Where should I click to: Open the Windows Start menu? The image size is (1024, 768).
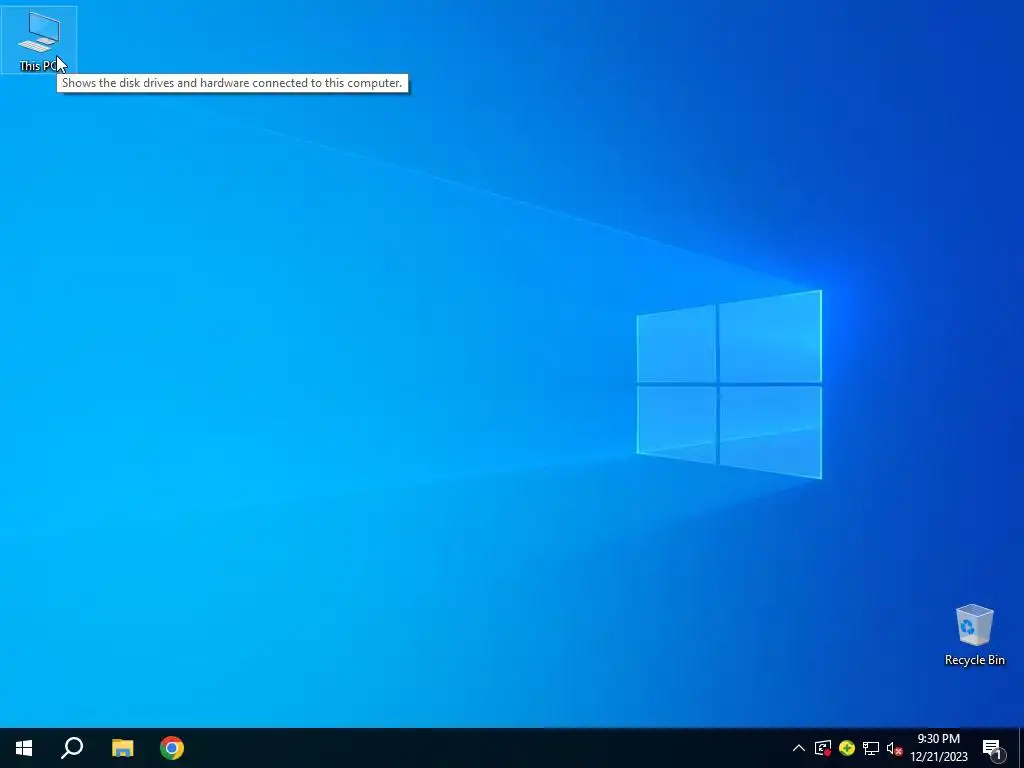(x=24, y=748)
